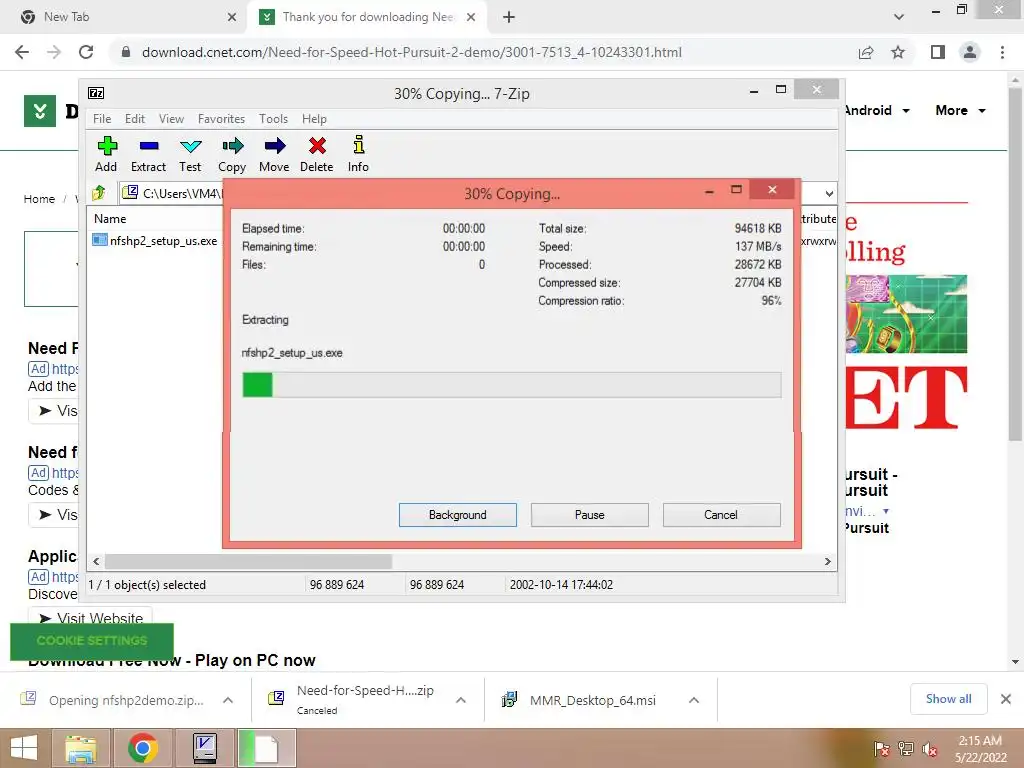Open the Android dropdown menu on the page
The image size is (1024, 768).
click(877, 110)
